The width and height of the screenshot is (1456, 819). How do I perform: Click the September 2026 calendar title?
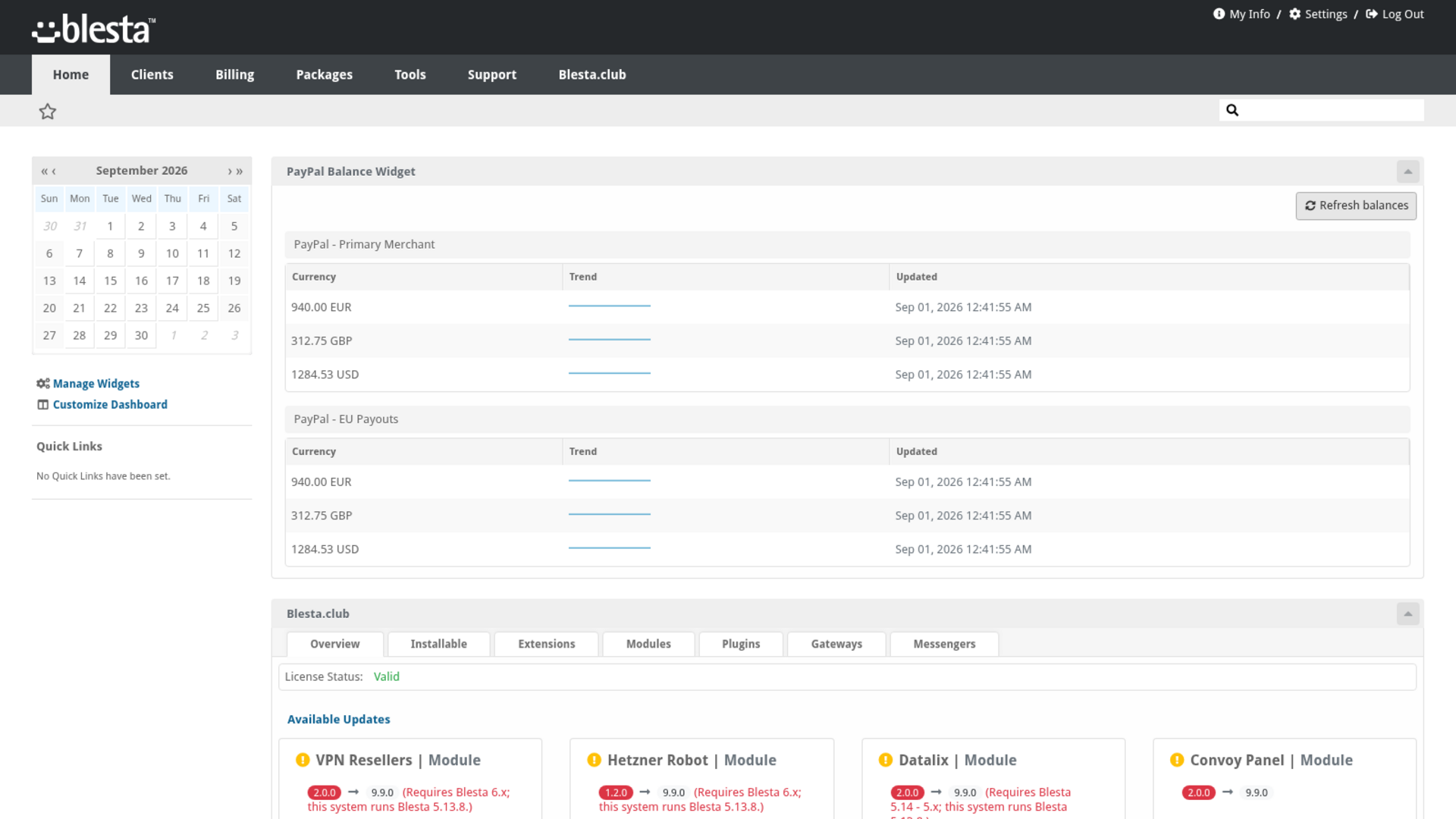[x=142, y=171]
